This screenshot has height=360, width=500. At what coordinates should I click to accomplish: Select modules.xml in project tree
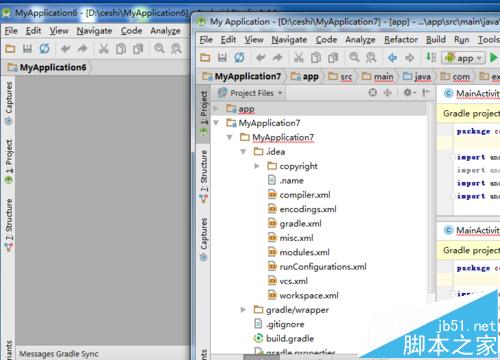coord(299,252)
